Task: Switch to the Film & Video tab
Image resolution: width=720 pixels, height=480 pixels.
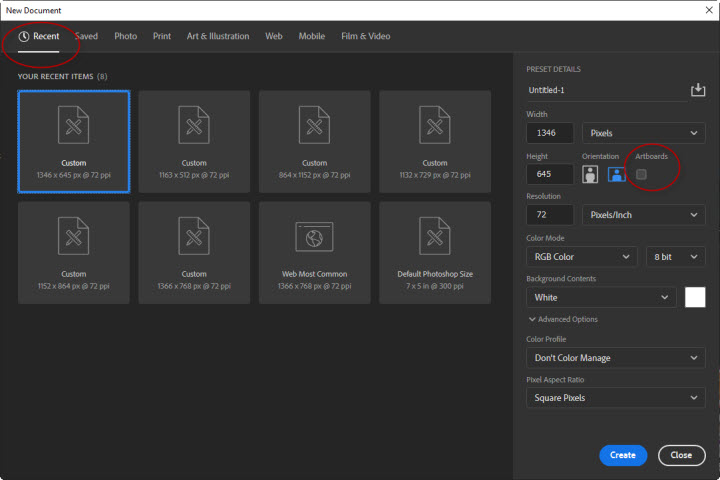Action: pos(366,36)
